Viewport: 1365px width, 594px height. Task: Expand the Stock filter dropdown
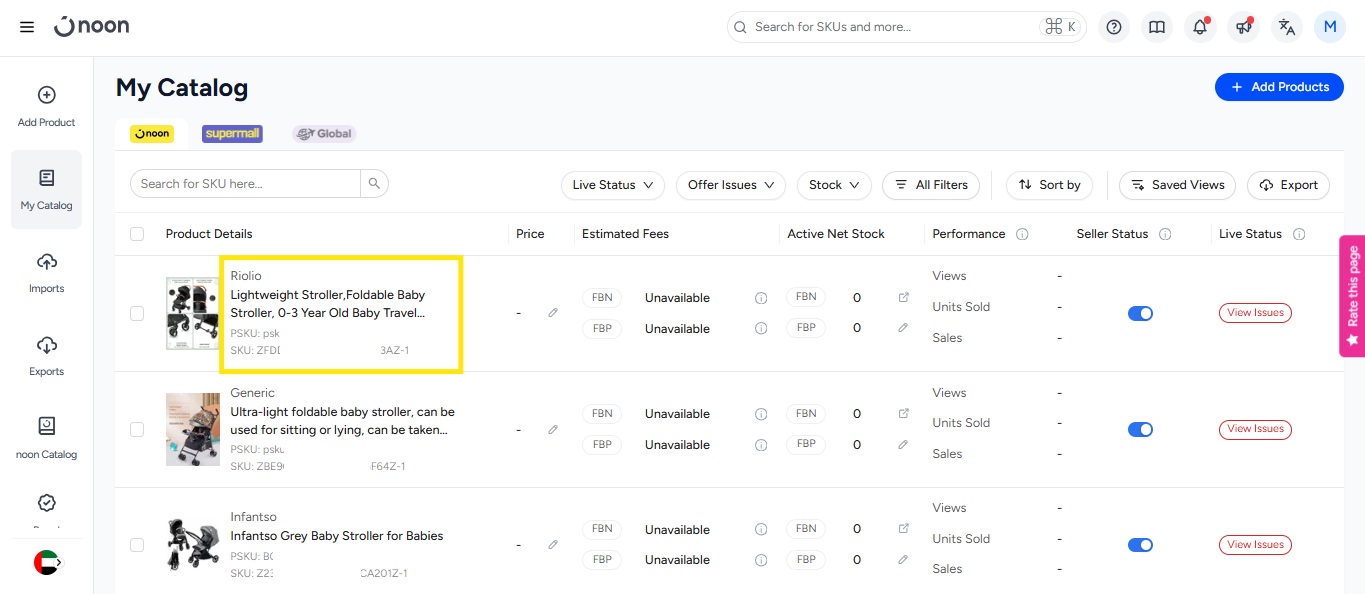click(x=834, y=185)
